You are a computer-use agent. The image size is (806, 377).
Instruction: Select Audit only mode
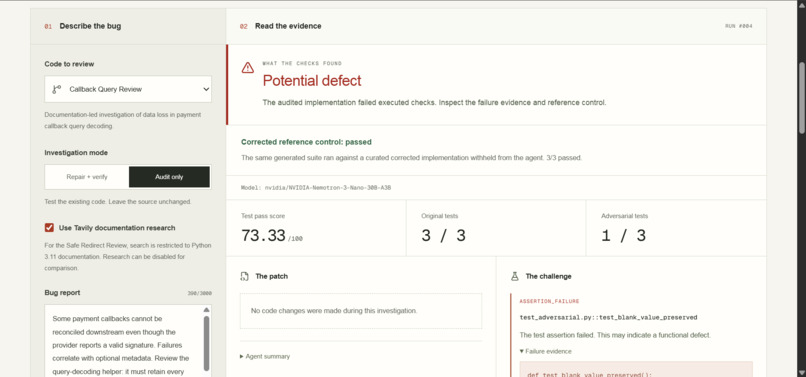coord(169,177)
